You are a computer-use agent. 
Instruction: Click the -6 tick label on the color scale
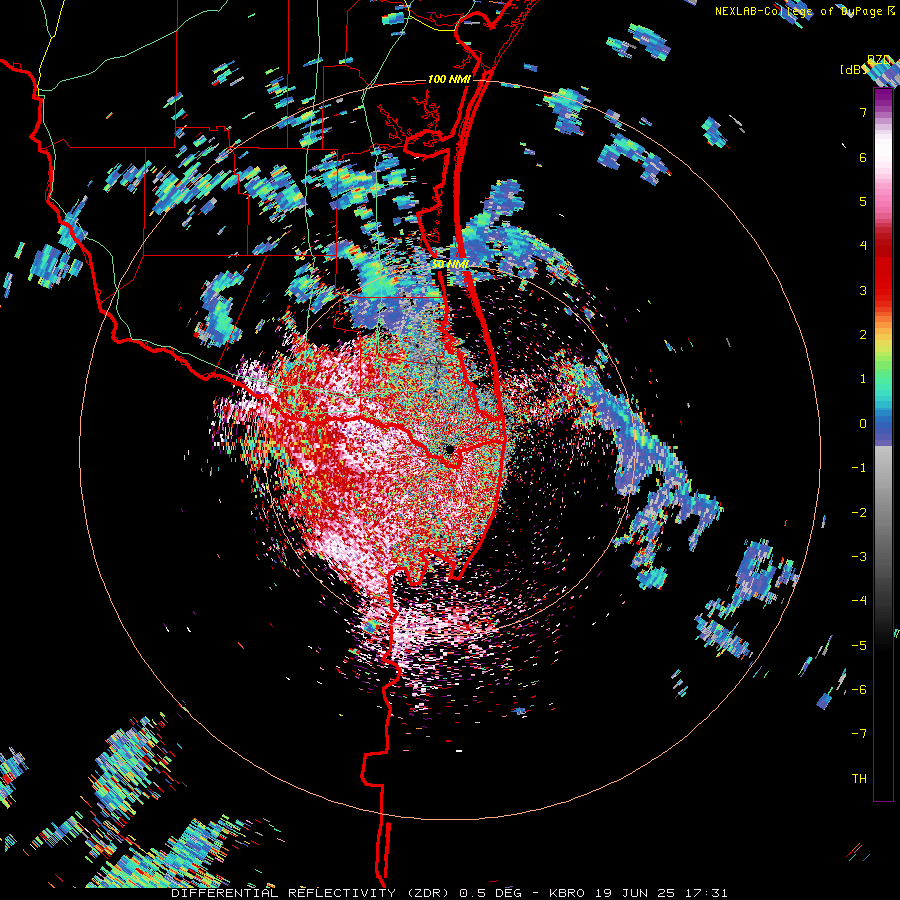coord(859,690)
